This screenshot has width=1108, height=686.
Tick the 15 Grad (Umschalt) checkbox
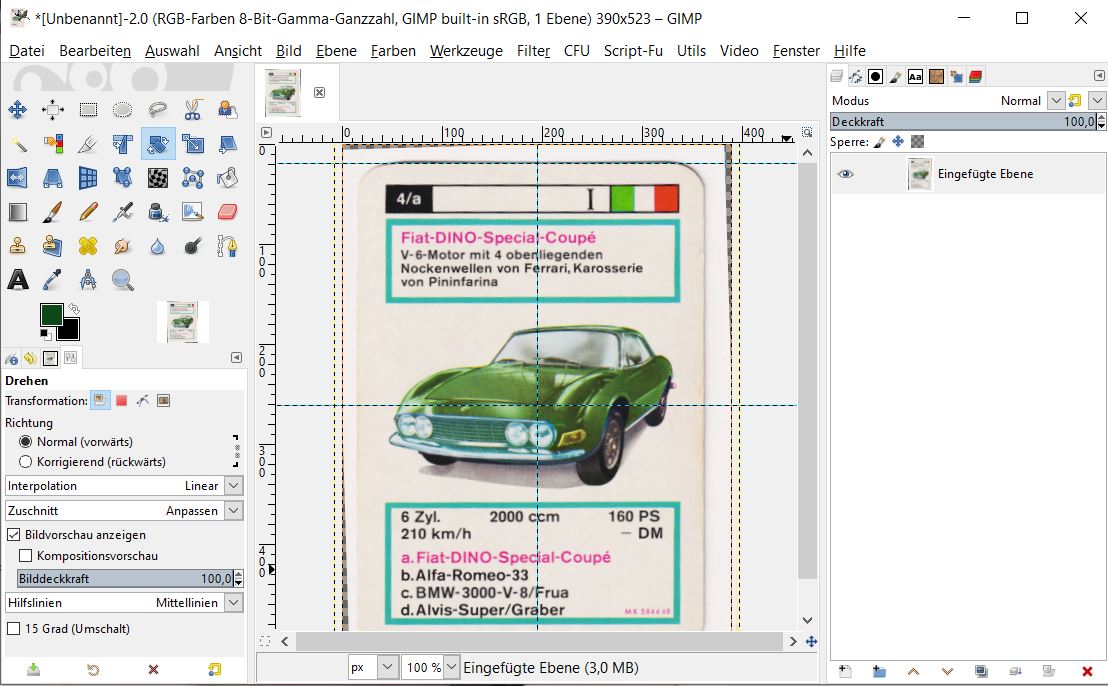(14, 629)
